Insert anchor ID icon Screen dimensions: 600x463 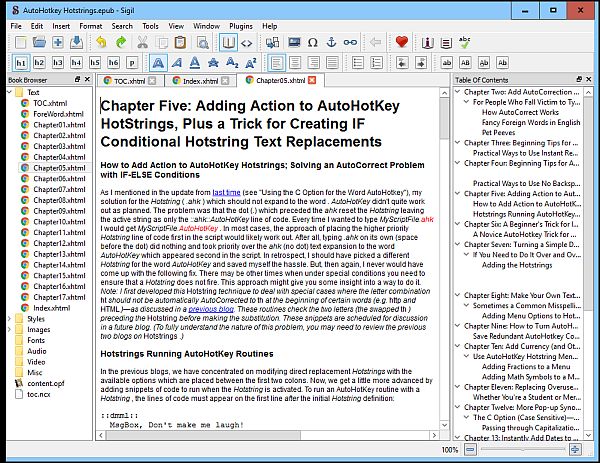pyautogui.click(x=331, y=42)
